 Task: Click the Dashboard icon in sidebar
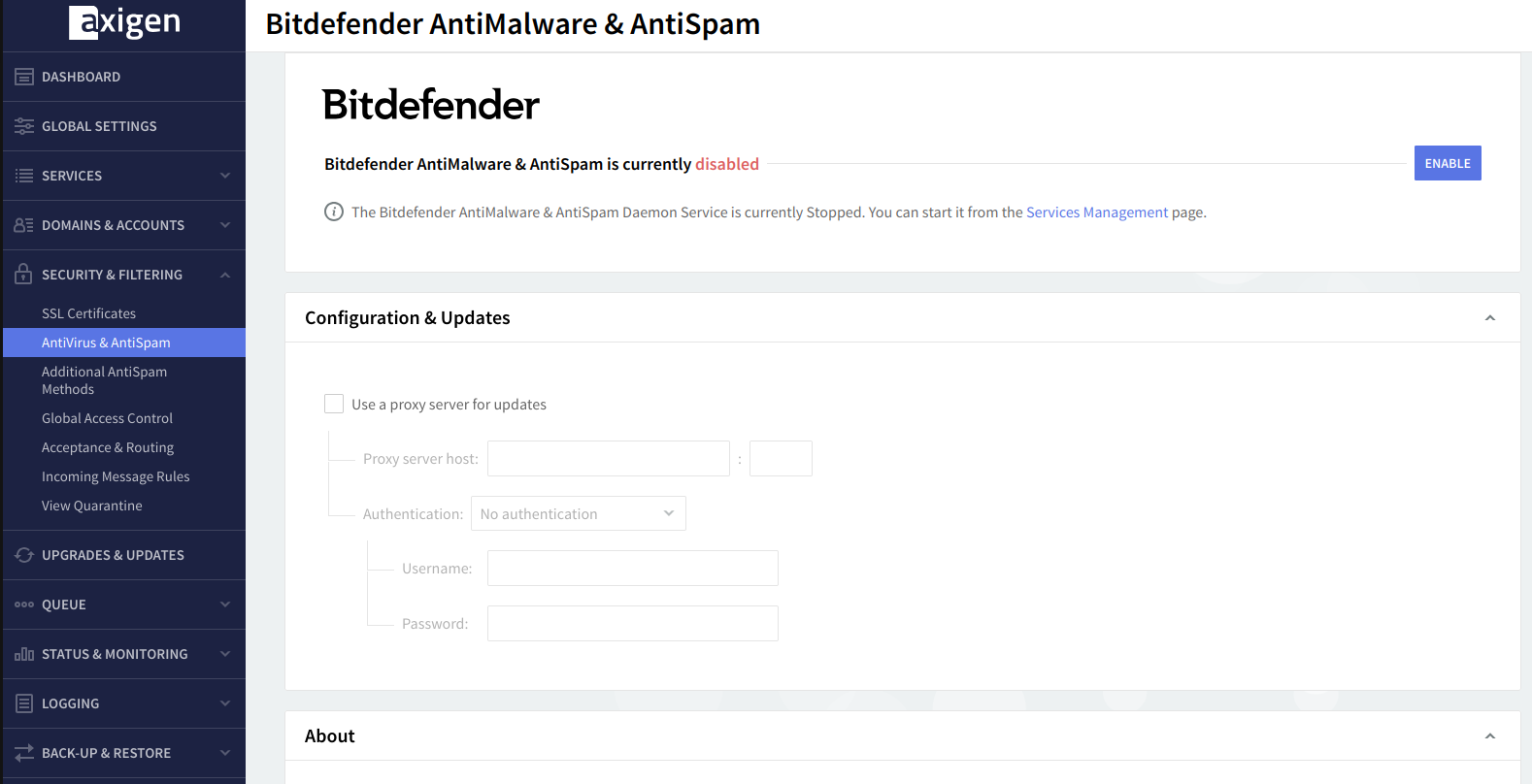coord(24,77)
